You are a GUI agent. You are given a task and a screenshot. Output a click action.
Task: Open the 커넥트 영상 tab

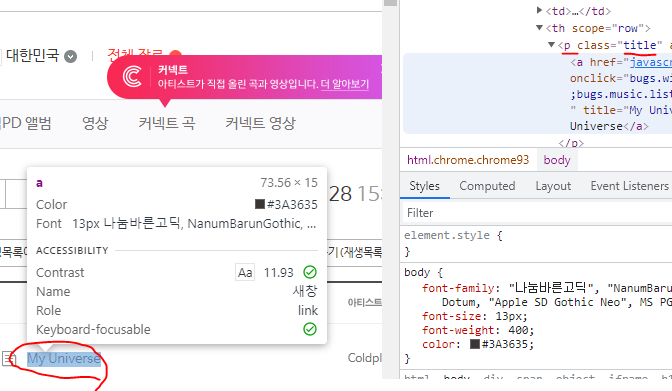point(260,123)
